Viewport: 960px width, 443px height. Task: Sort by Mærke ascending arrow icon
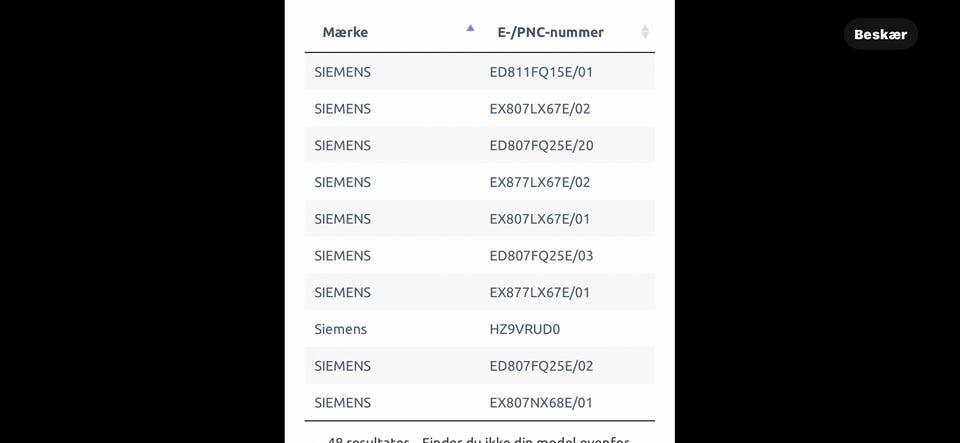pyautogui.click(x=470, y=29)
